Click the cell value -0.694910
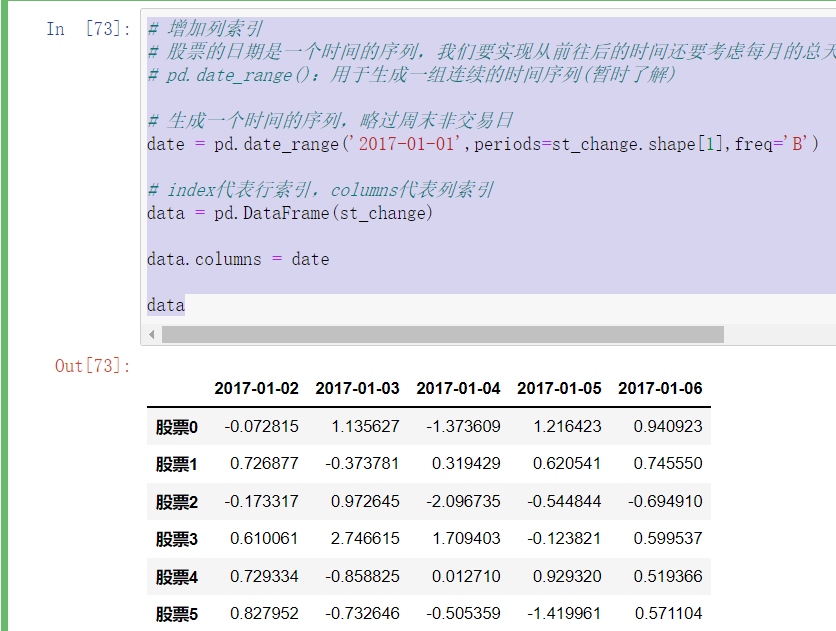The width and height of the screenshot is (836, 631). [x=665, y=501]
